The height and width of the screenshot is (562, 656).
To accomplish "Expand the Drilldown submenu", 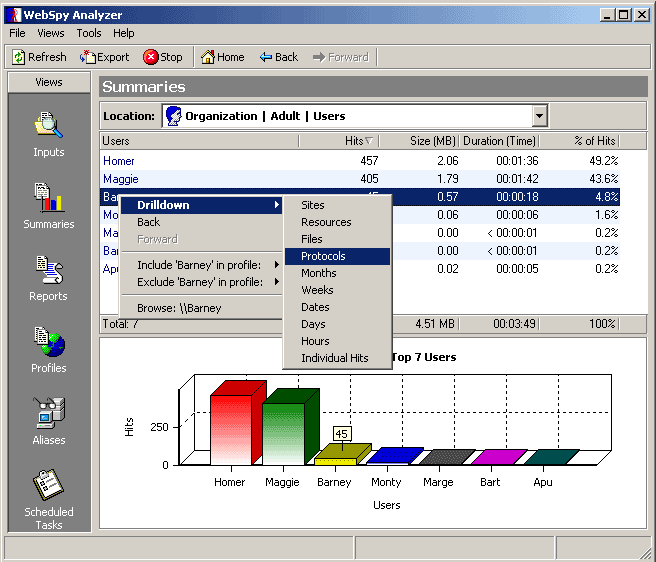I will 201,205.
